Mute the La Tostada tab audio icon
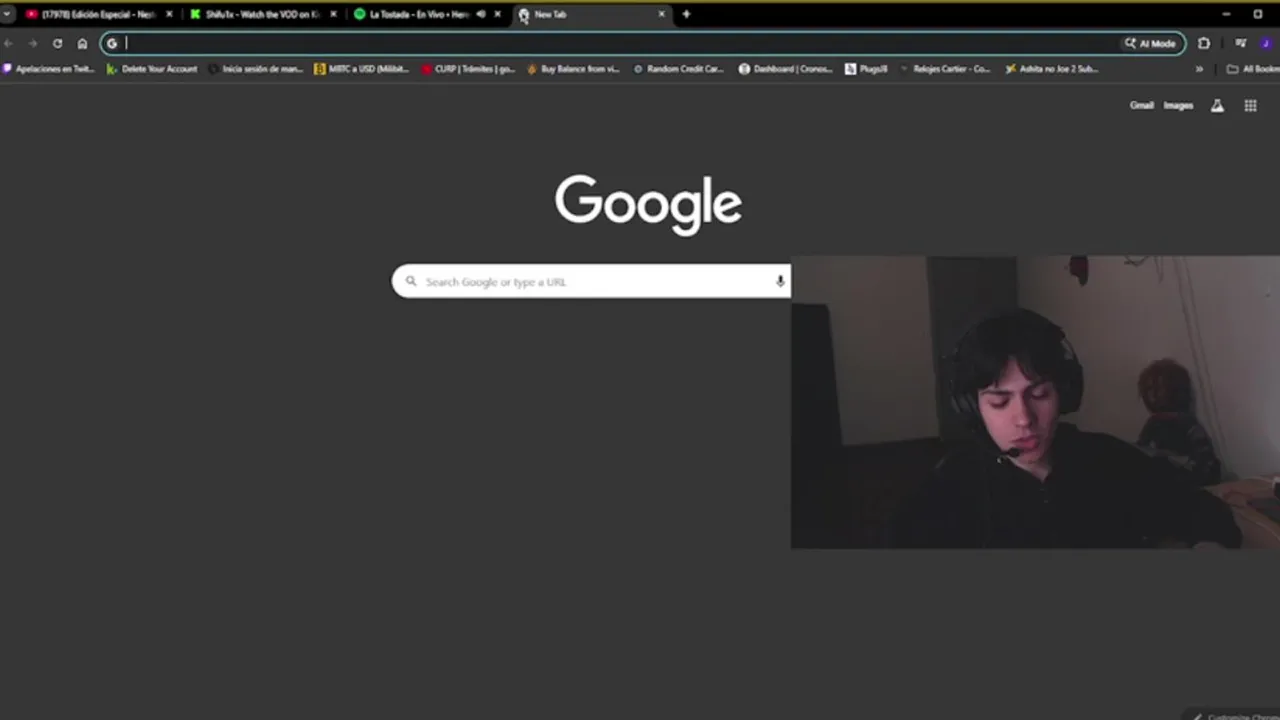Image resolution: width=1280 pixels, height=720 pixels. pos(481,14)
